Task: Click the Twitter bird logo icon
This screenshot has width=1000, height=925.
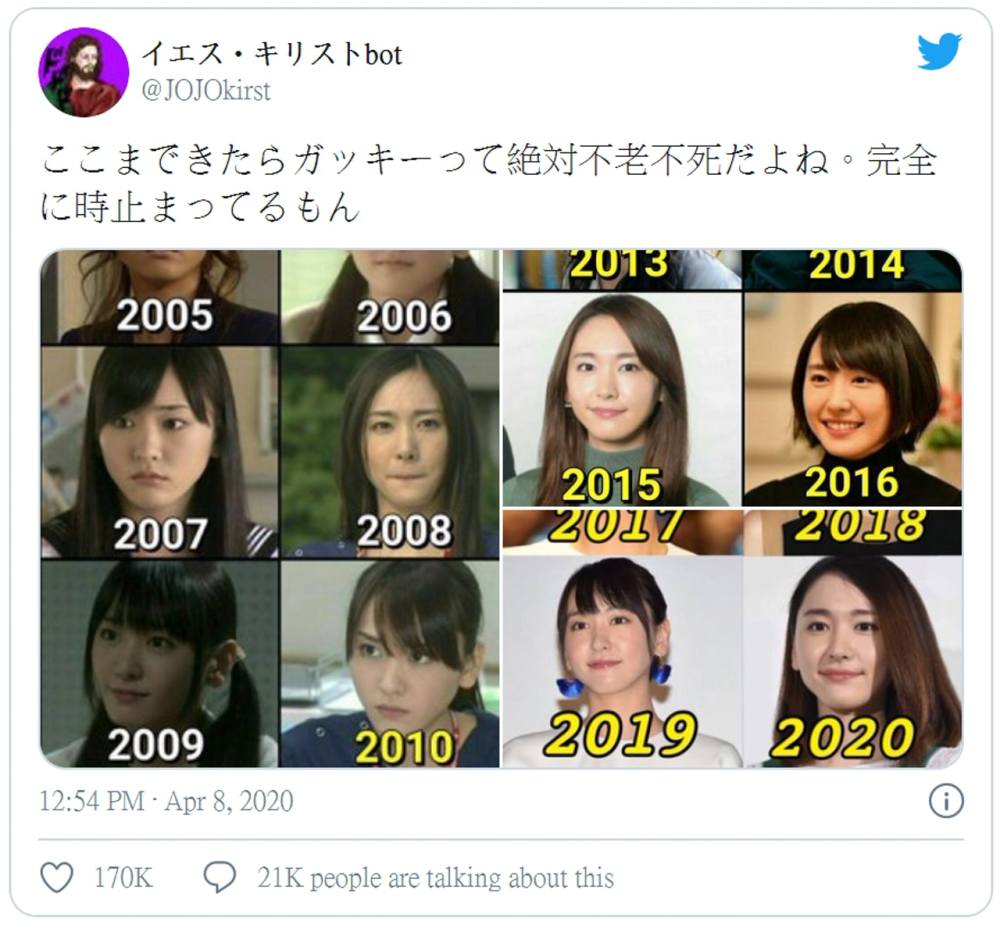Action: 939,51
